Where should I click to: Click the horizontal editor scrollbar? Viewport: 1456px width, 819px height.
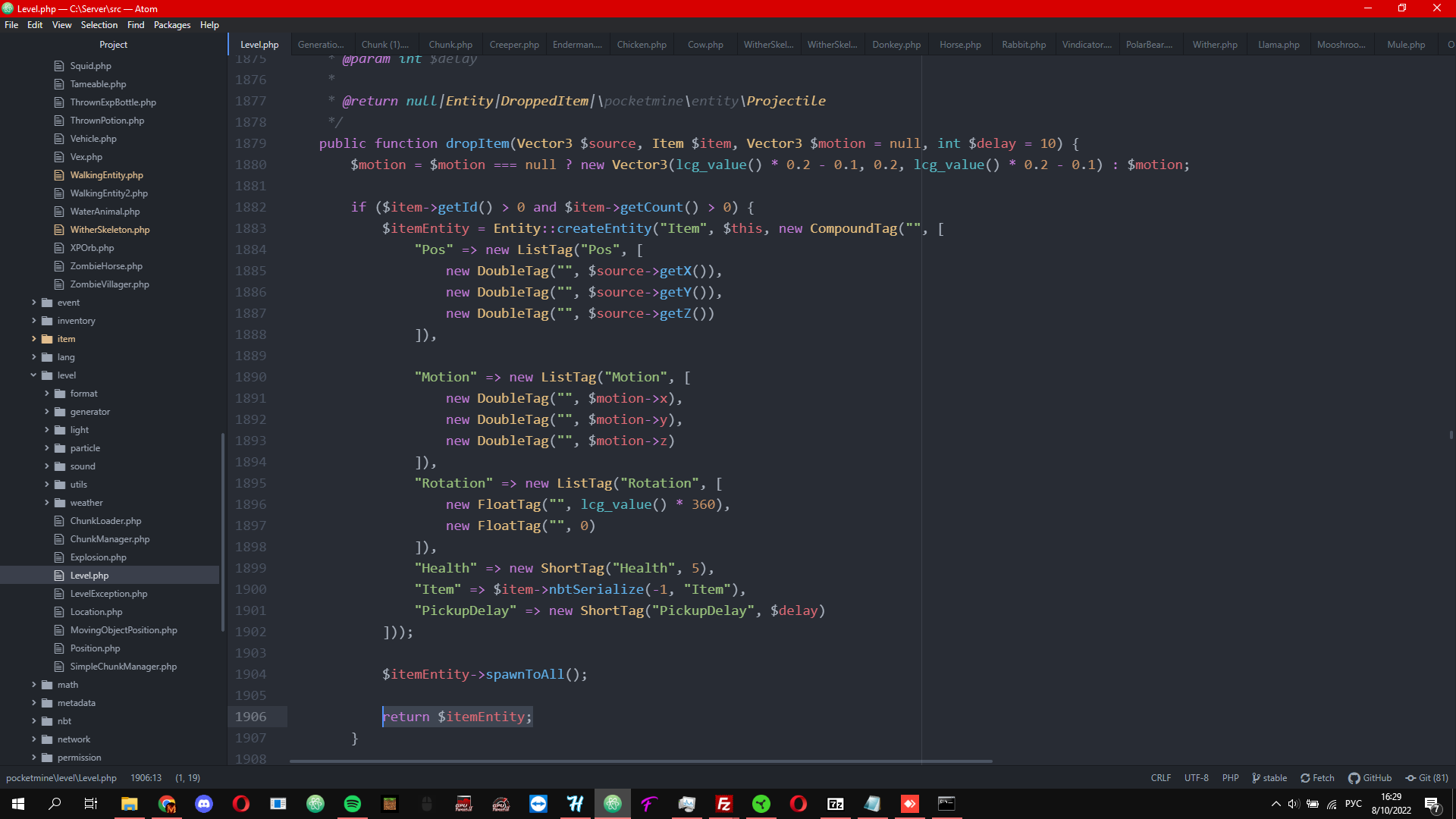(x=641, y=761)
